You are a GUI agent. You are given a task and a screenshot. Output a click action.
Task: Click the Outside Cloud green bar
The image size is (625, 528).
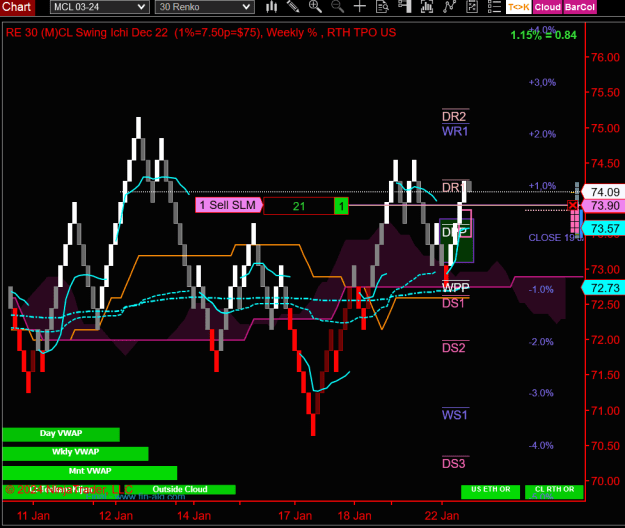click(x=180, y=489)
